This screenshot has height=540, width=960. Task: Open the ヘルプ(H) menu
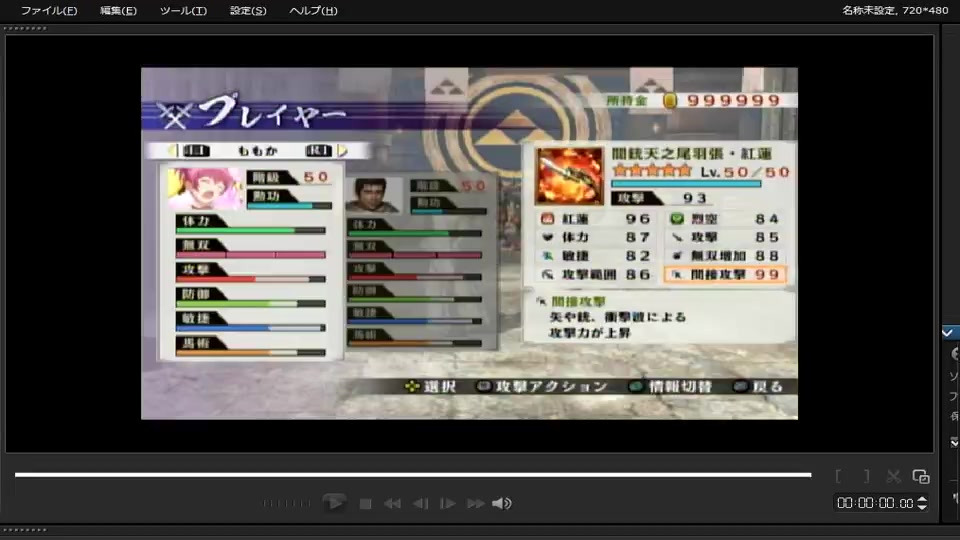[x=313, y=10]
